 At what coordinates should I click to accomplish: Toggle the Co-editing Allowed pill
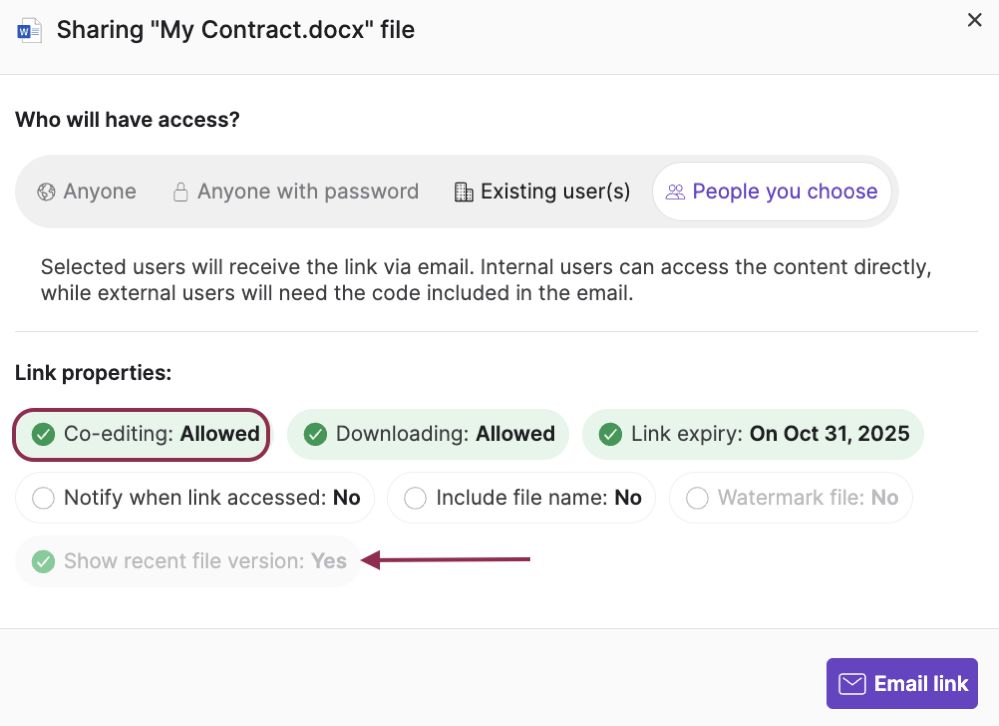(x=140, y=434)
